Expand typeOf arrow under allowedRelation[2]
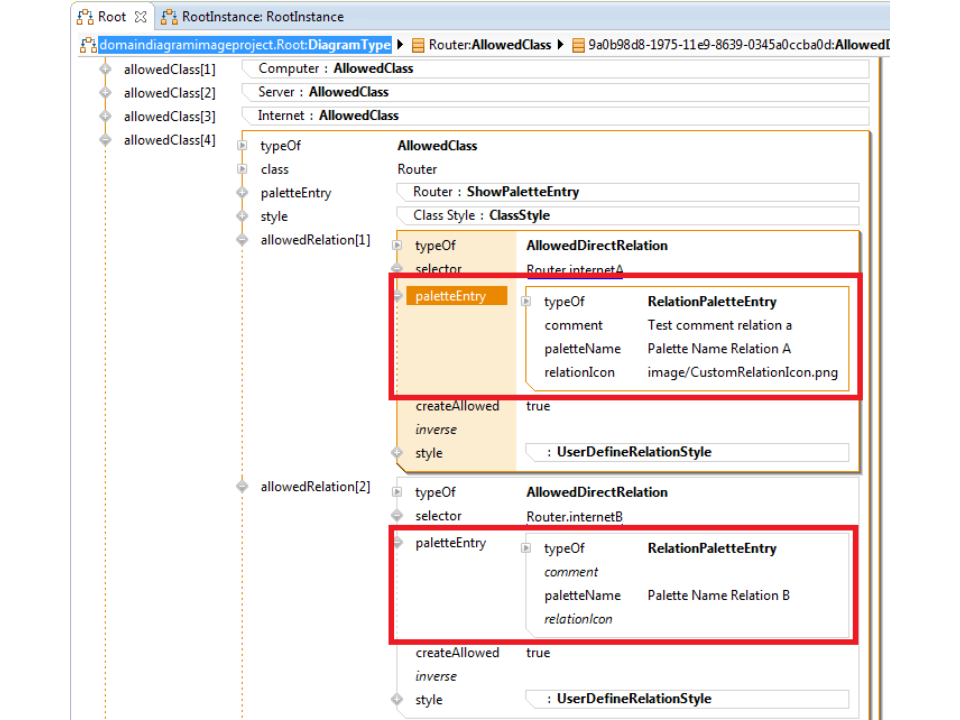 [397, 493]
